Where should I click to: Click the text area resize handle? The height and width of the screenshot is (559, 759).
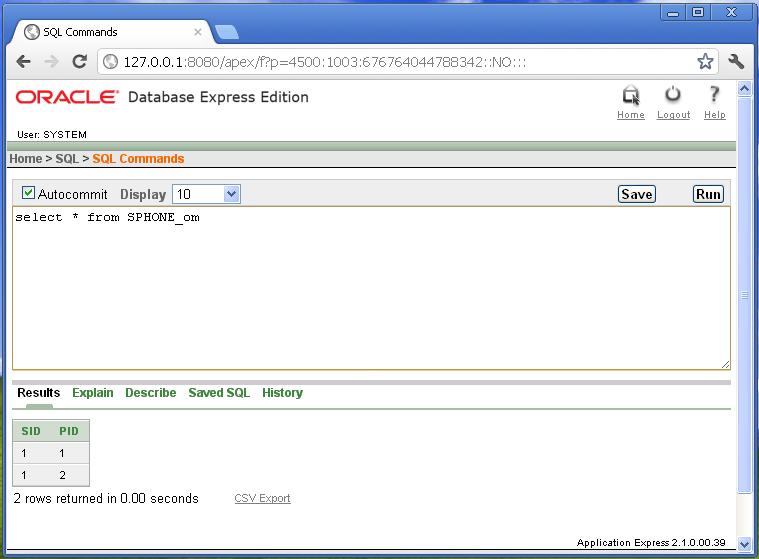(725, 365)
